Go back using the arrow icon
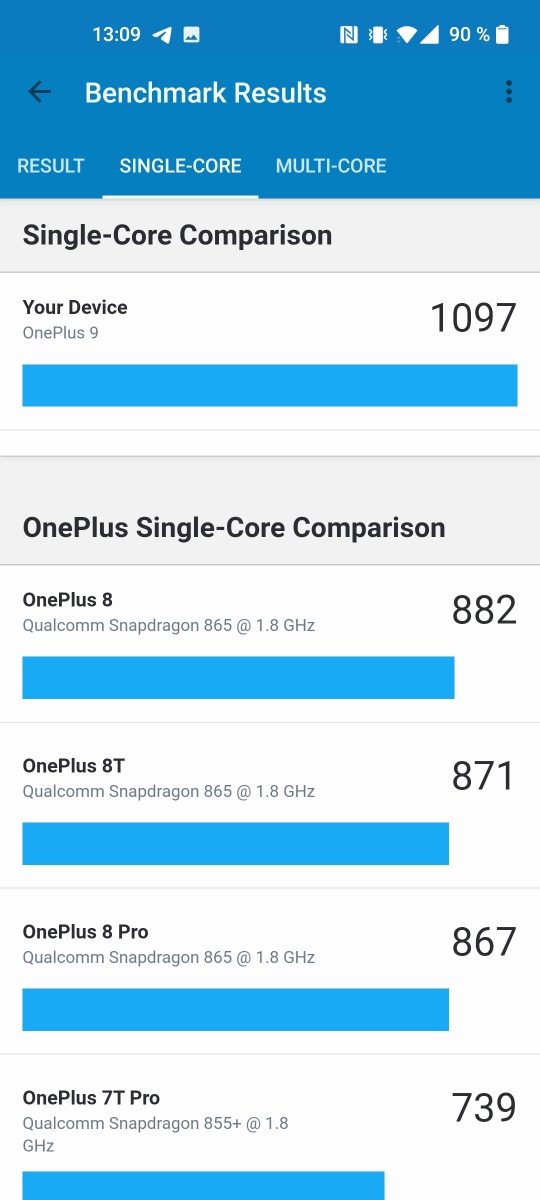Viewport: 540px width, 1200px height. [39, 93]
